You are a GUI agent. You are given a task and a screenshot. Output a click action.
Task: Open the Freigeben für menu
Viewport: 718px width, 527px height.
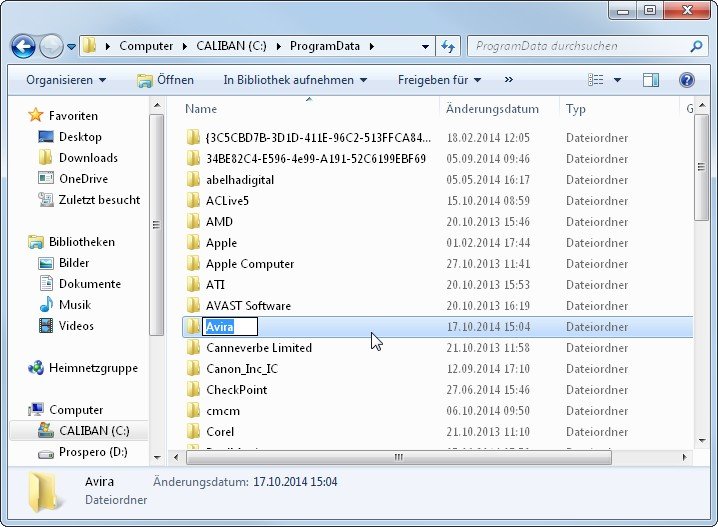[439, 80]
